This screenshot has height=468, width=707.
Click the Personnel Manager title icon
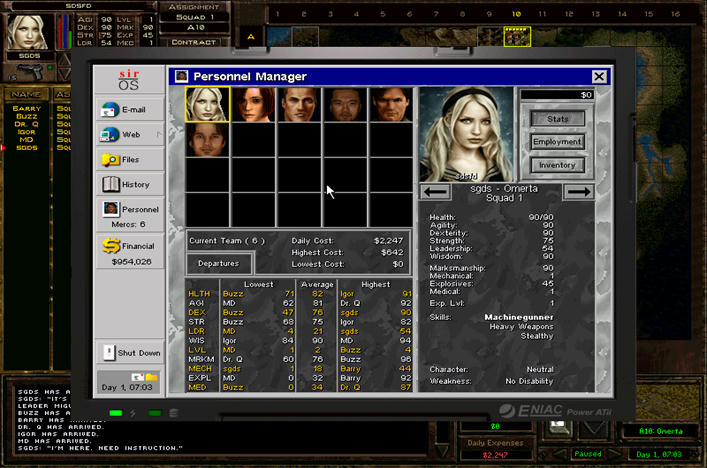[x=181, y=76]
